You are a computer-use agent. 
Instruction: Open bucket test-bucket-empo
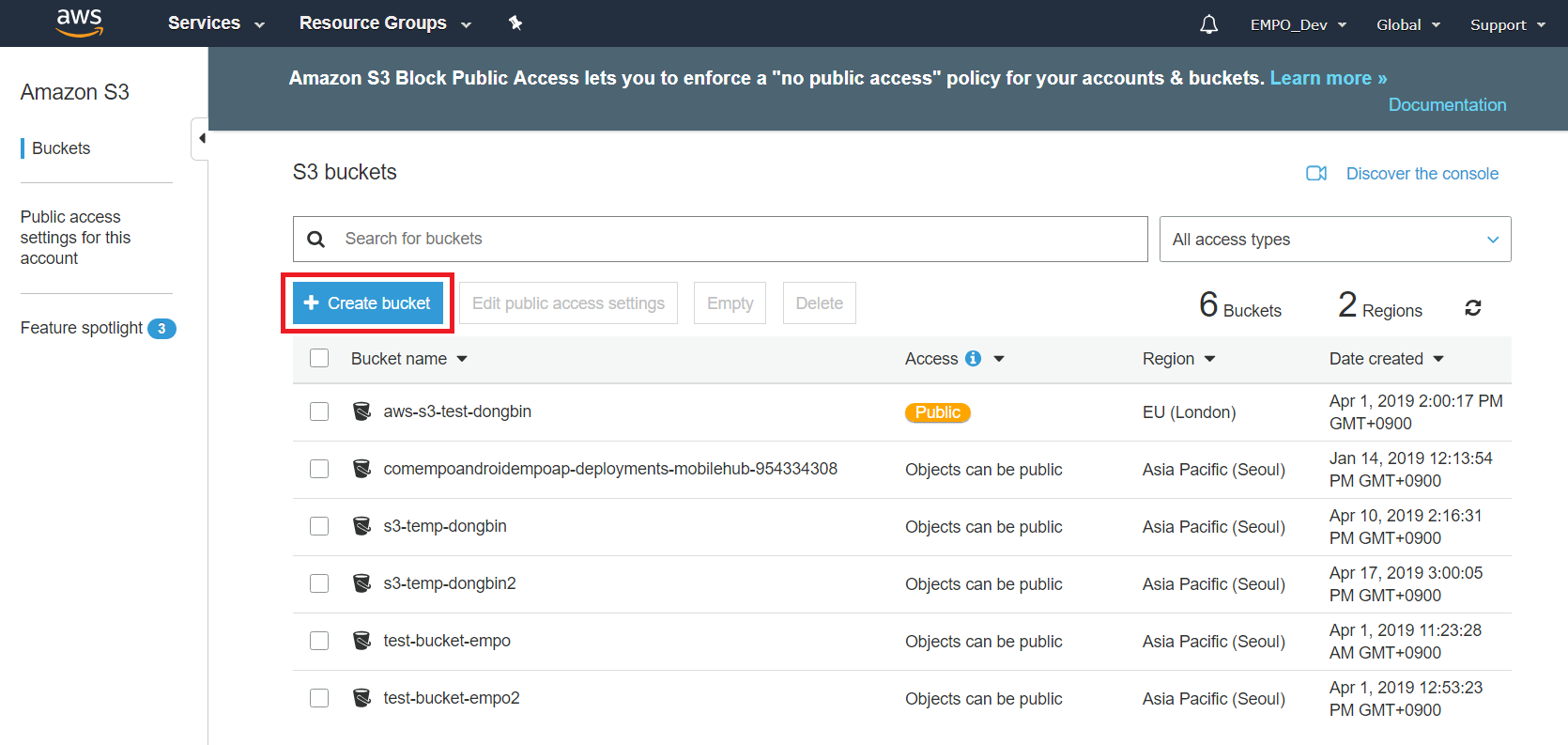click(447, 641)
